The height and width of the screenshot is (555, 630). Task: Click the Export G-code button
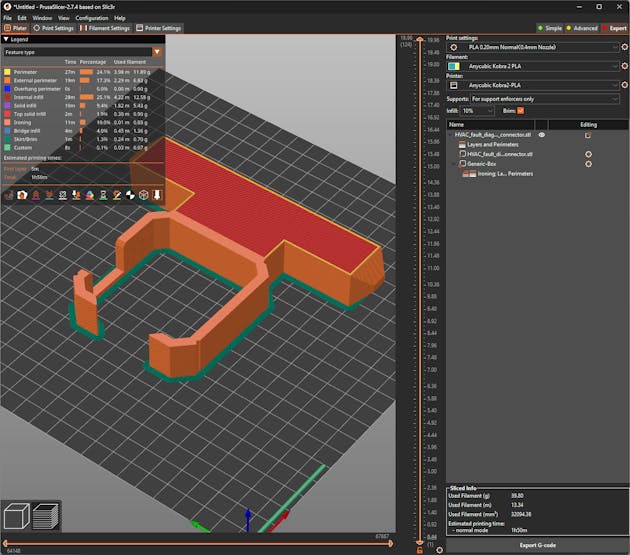[538, 544]
